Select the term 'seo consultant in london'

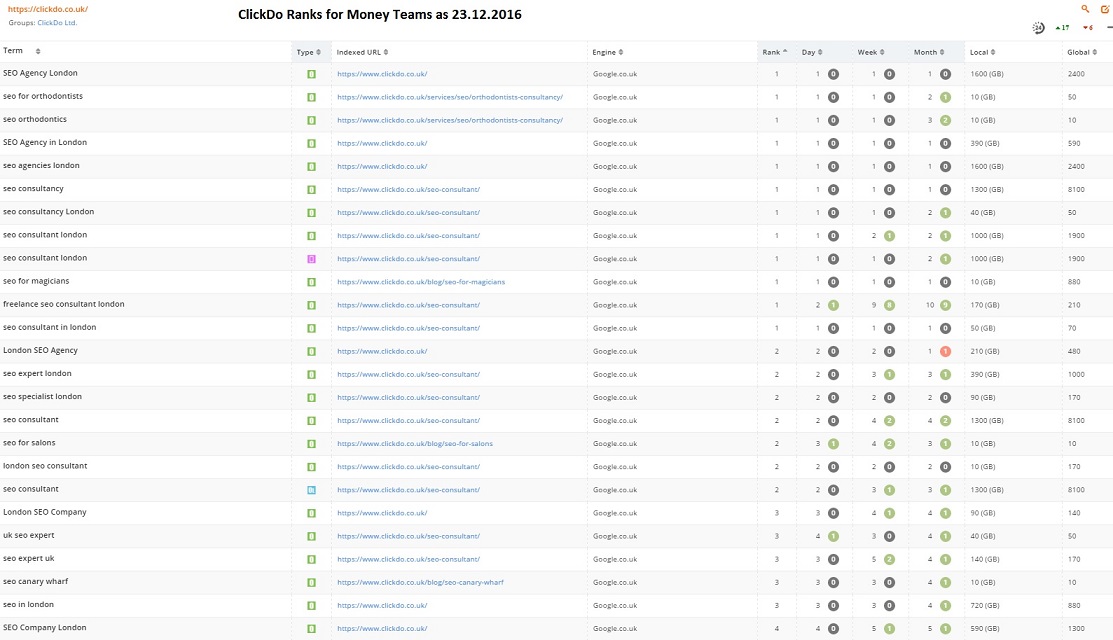click(x=49, y=328)
